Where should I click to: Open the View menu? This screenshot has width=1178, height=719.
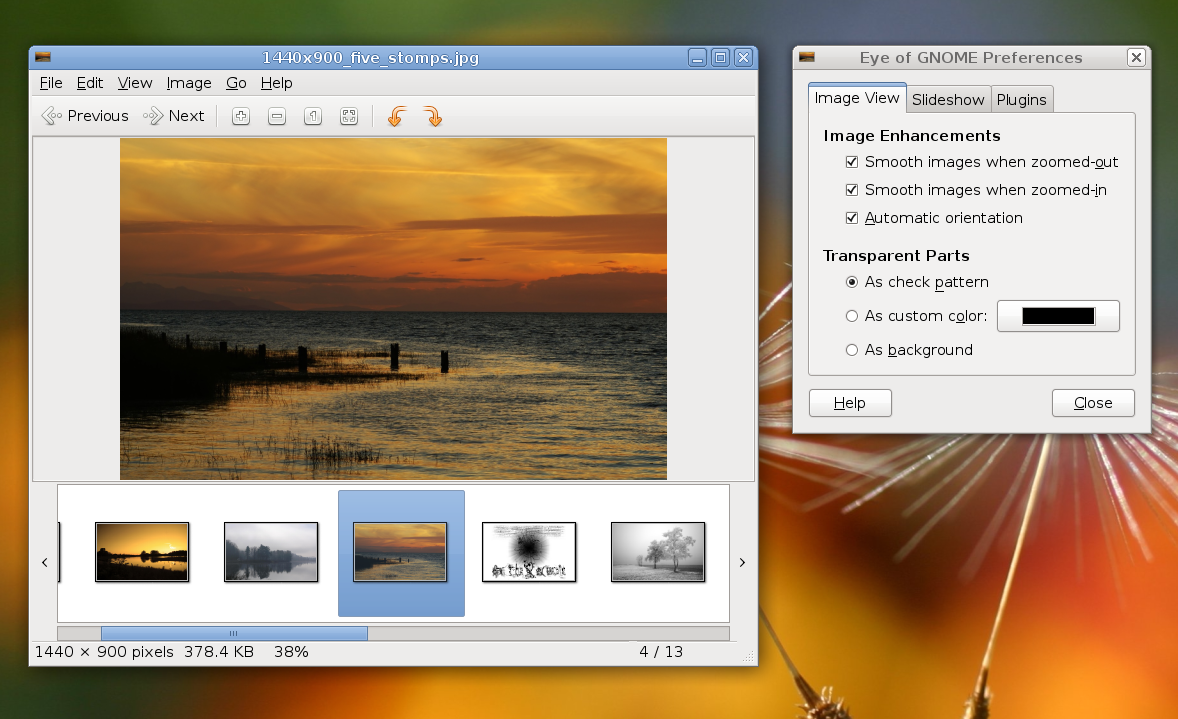134,83
